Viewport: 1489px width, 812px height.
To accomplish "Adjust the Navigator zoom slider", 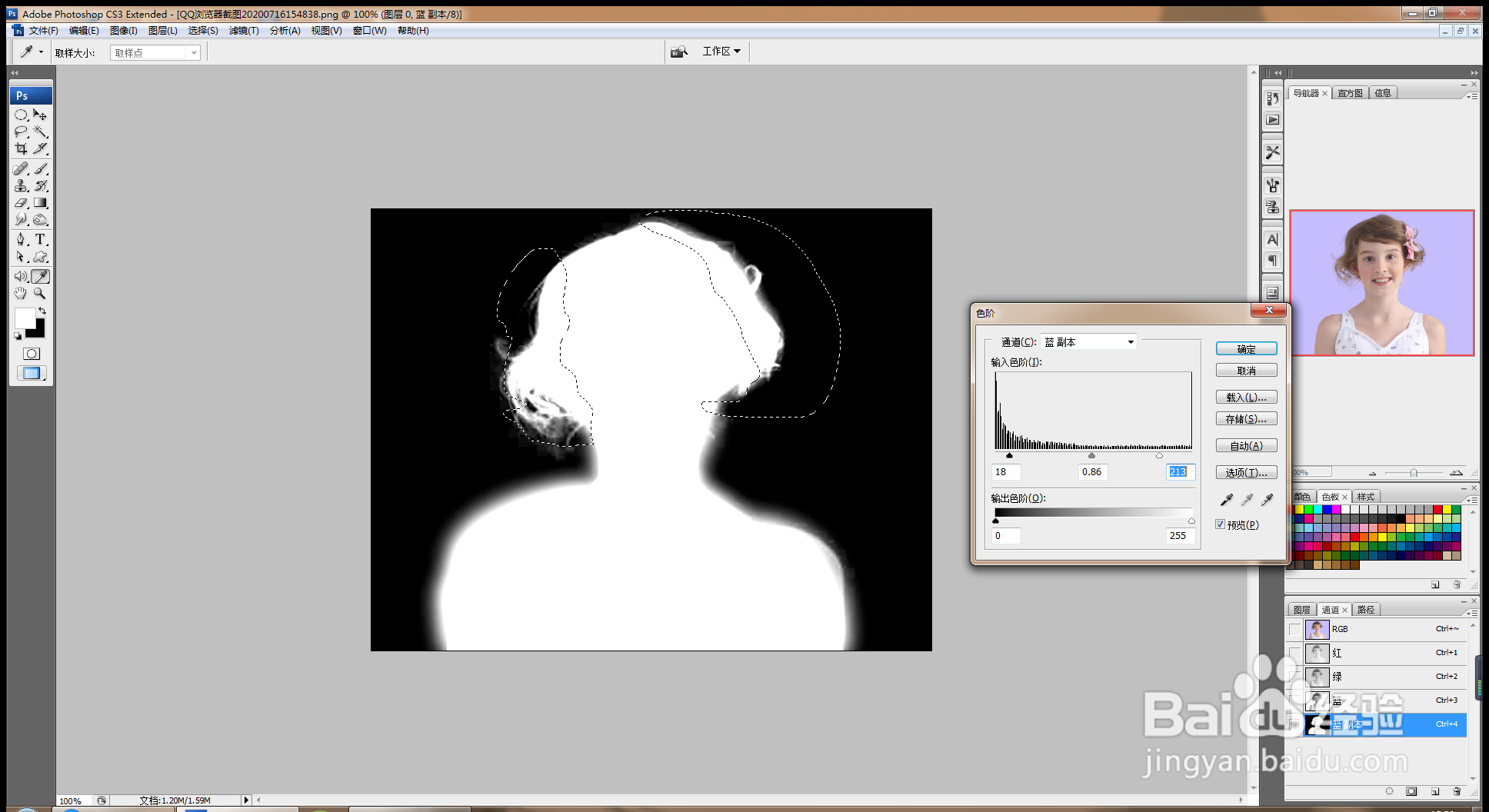I will 1414,473.
